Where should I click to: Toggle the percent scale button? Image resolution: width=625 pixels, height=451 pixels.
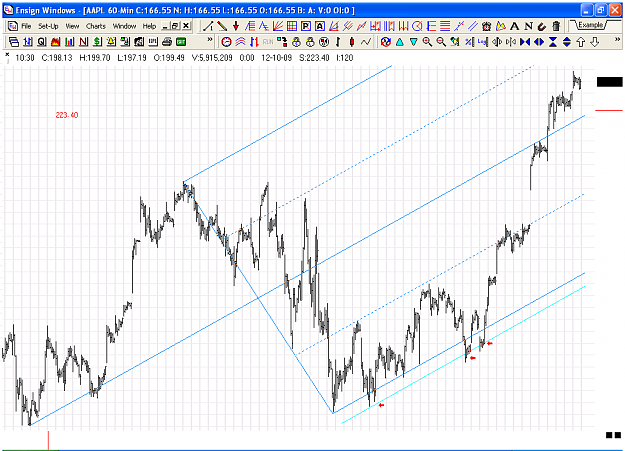coord(469,41)
